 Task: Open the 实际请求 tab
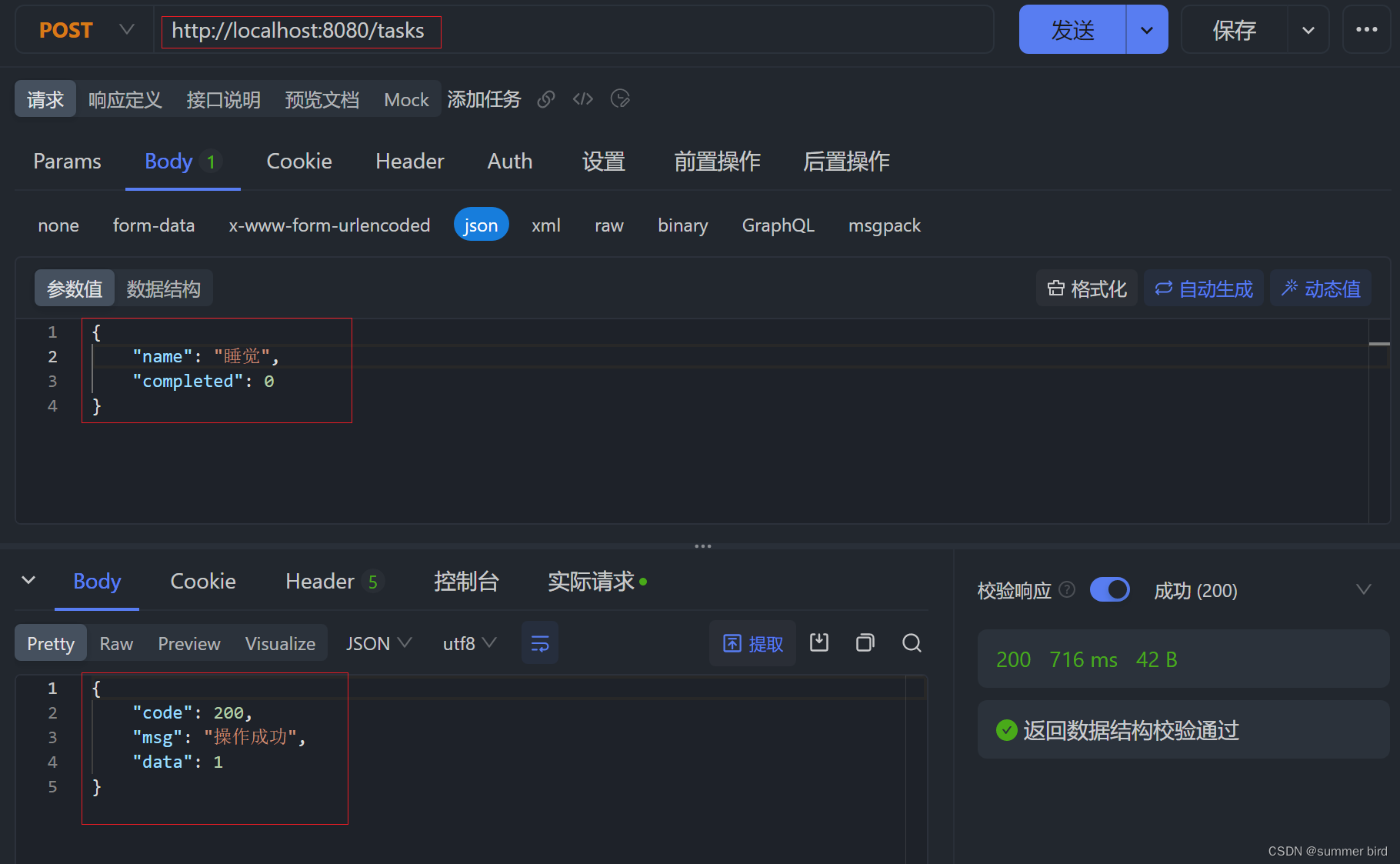tap(597, 581)
